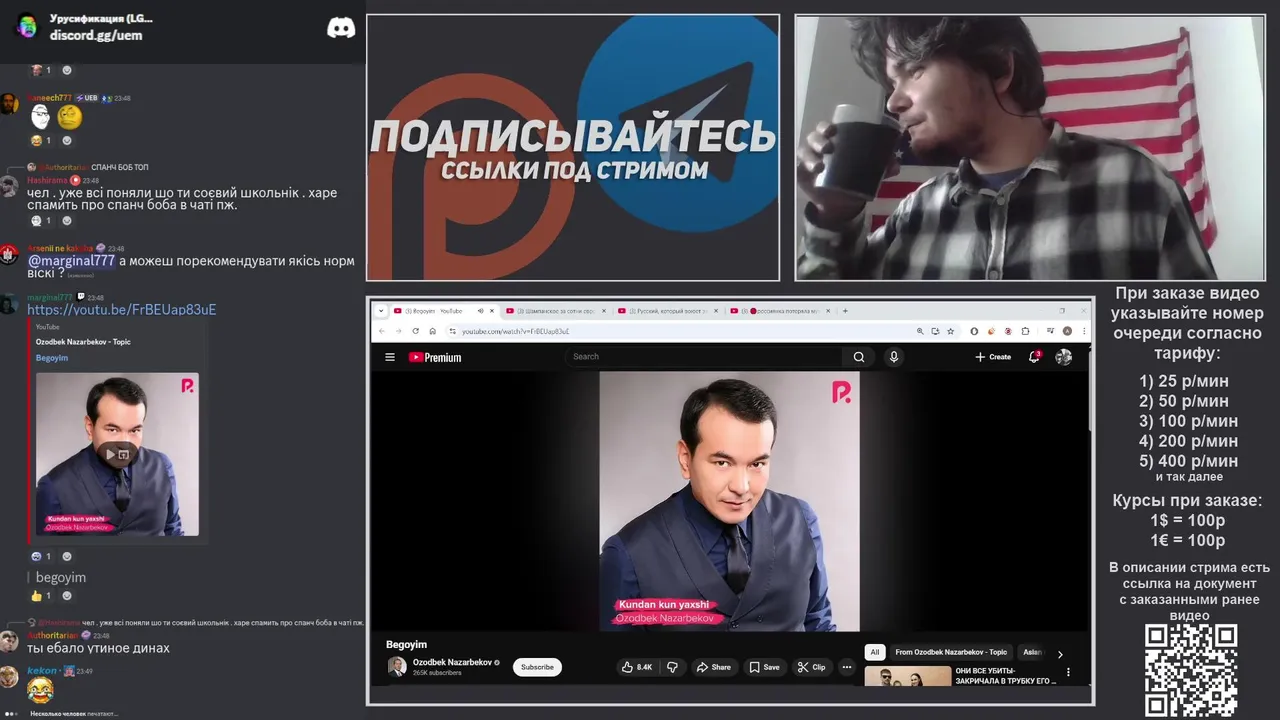Switch to the Русский, который воюет tab
Image resolution: width=1280 pixels, height=720 pixels.
point(668,311)
